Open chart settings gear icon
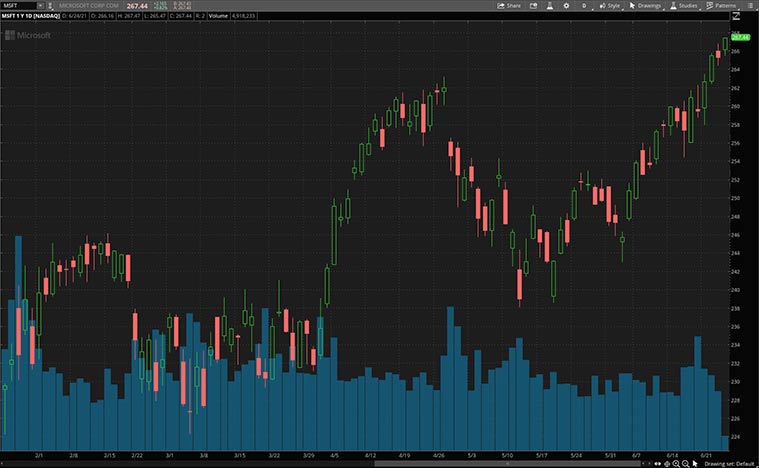 (x=566, y=6)
